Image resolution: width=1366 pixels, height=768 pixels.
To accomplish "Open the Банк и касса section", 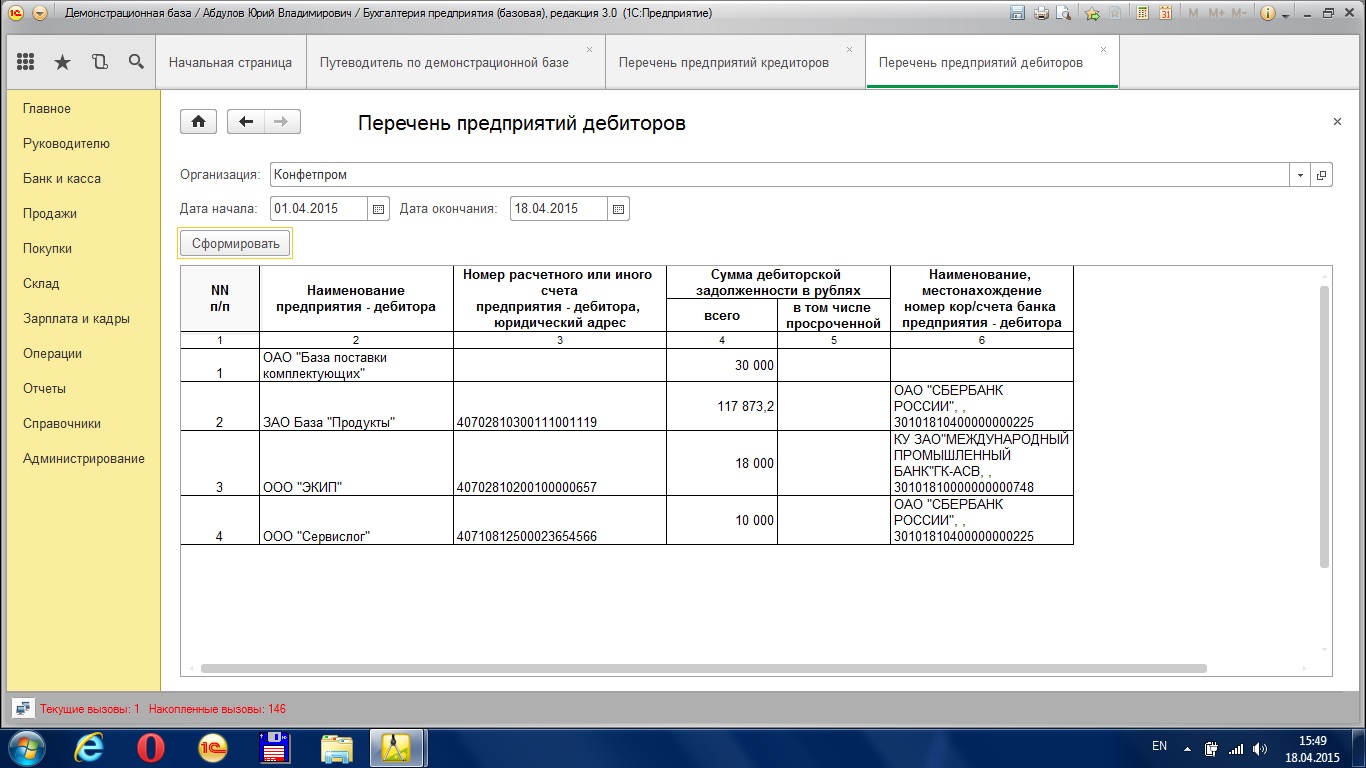I will [62, 178].
